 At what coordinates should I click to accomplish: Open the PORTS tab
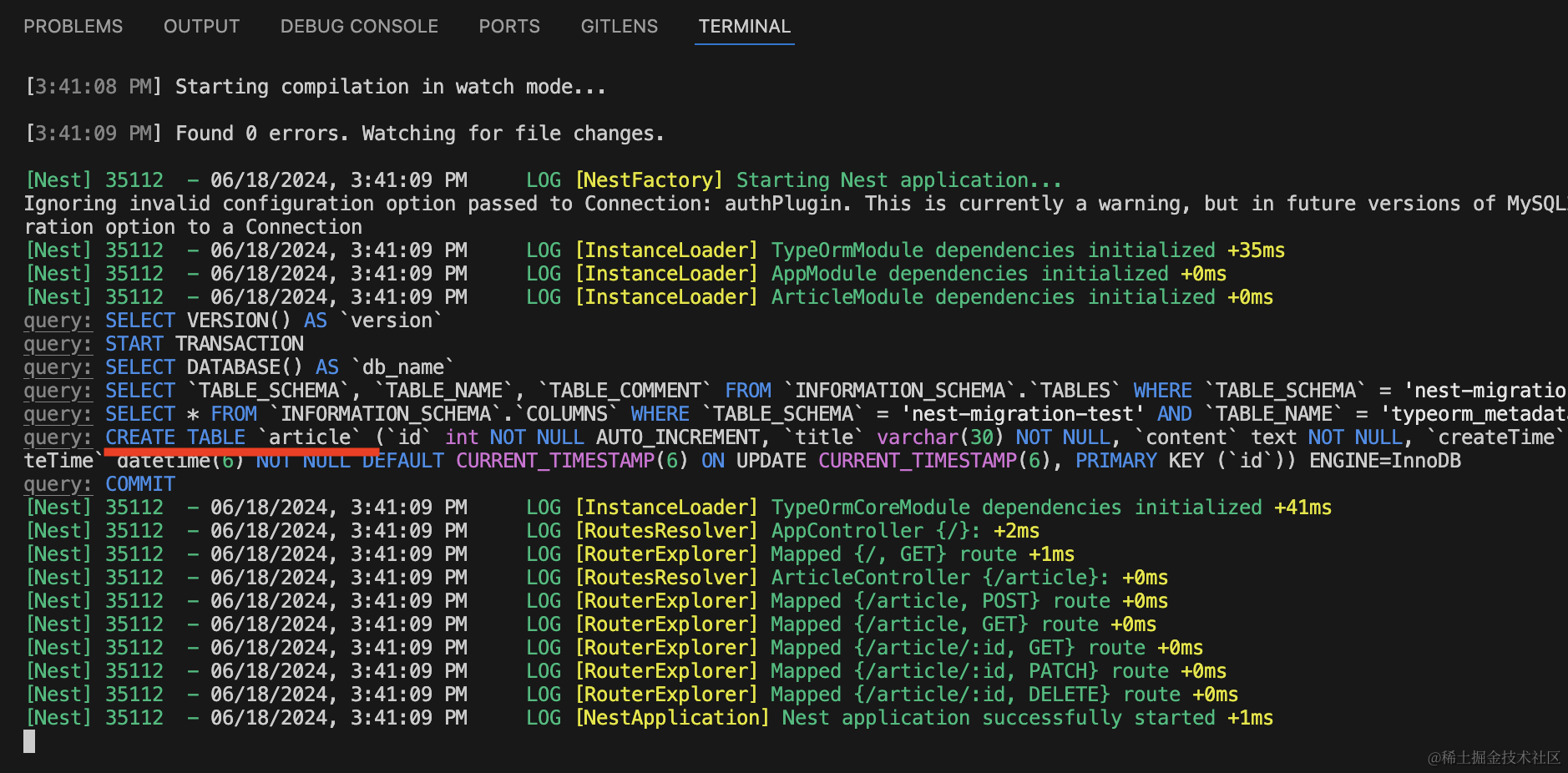[x=509, y=27]
